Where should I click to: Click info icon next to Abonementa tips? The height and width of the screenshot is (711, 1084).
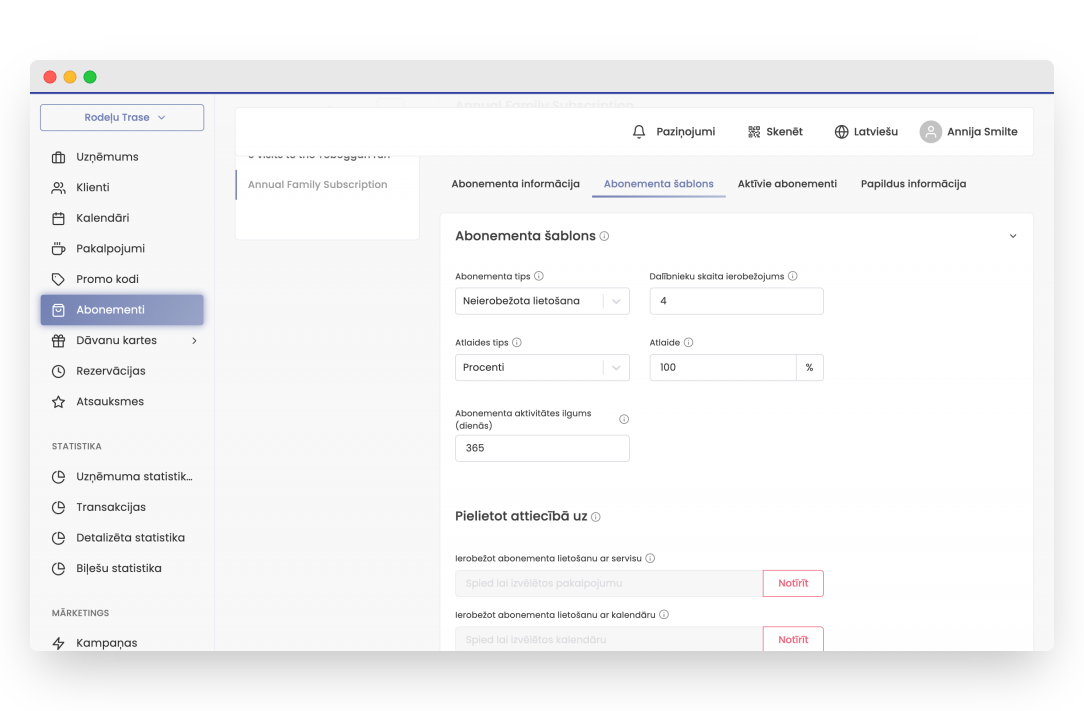(x=539, y=276)
